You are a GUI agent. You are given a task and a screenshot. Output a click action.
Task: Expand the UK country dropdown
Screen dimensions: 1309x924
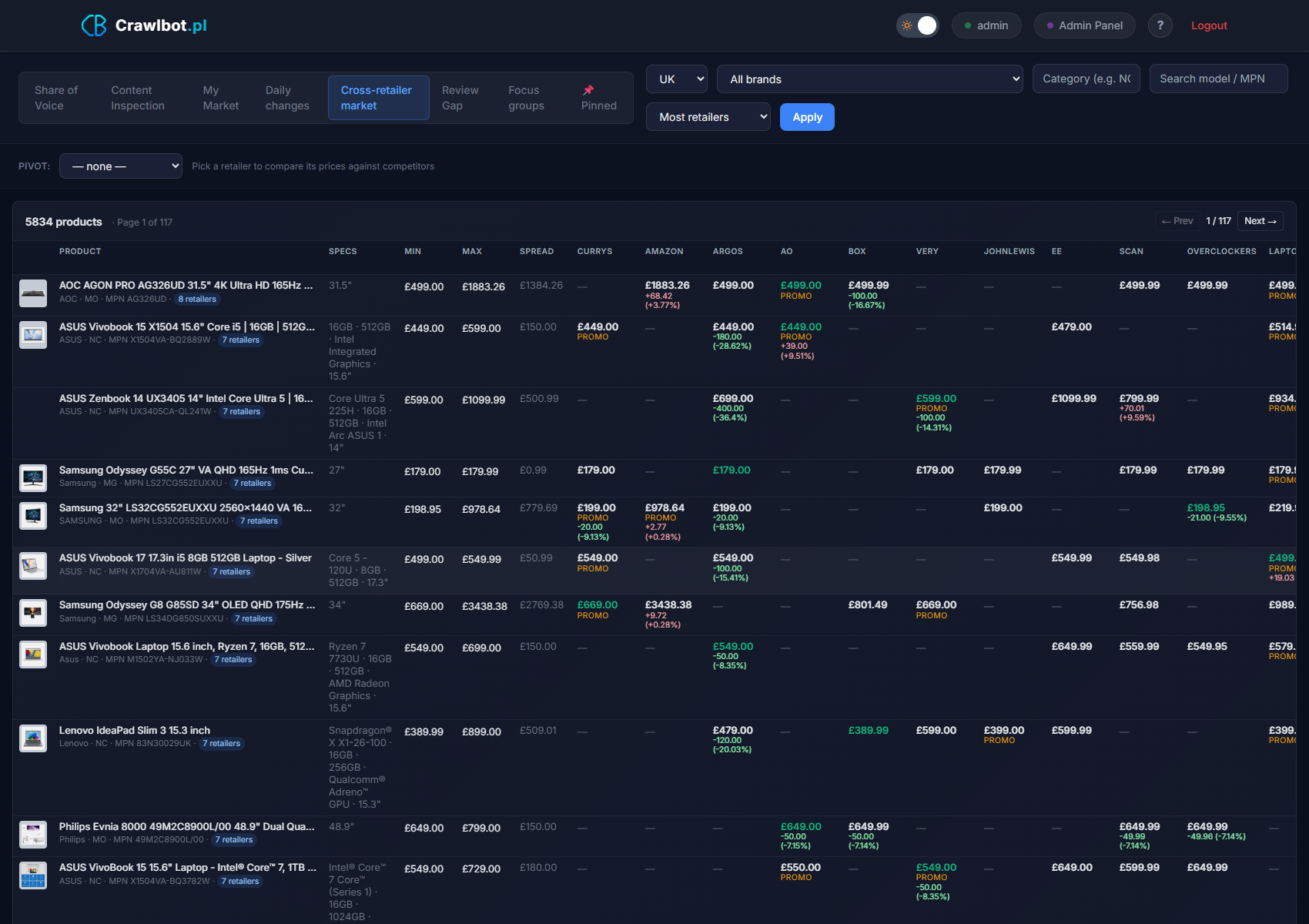pos(677,79)
